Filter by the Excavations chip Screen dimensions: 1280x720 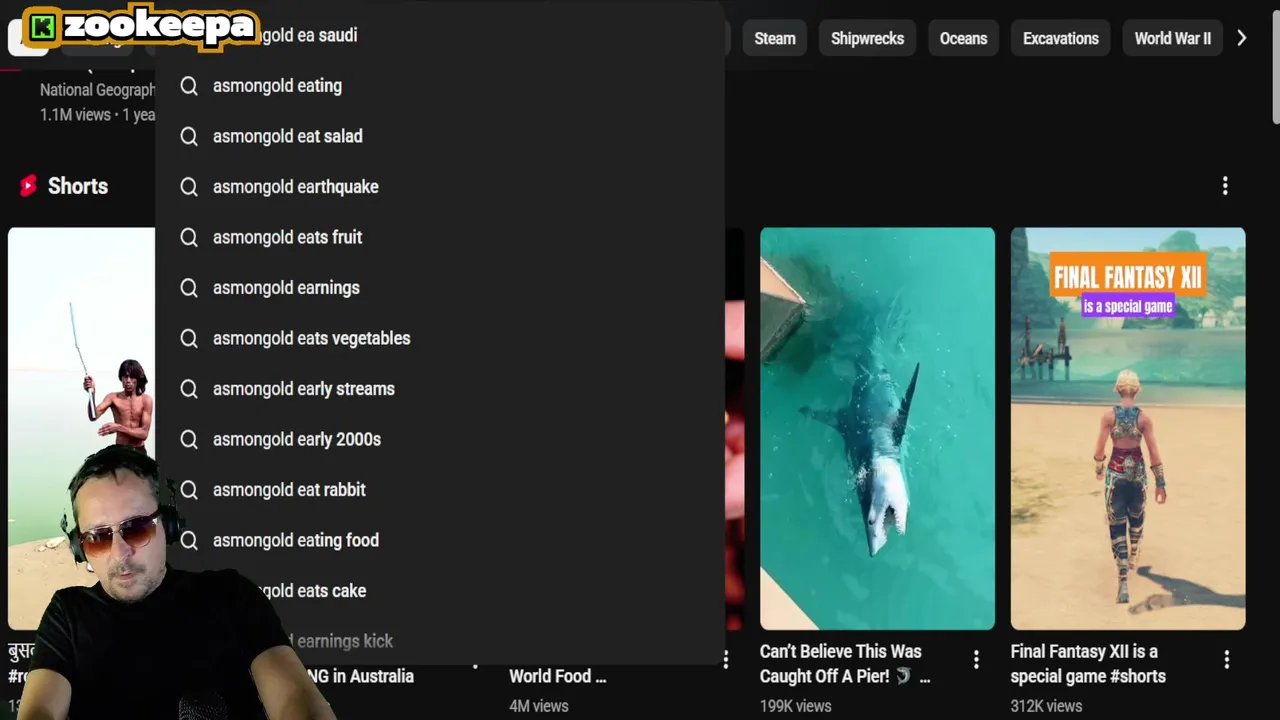(x=1060, y=38)
